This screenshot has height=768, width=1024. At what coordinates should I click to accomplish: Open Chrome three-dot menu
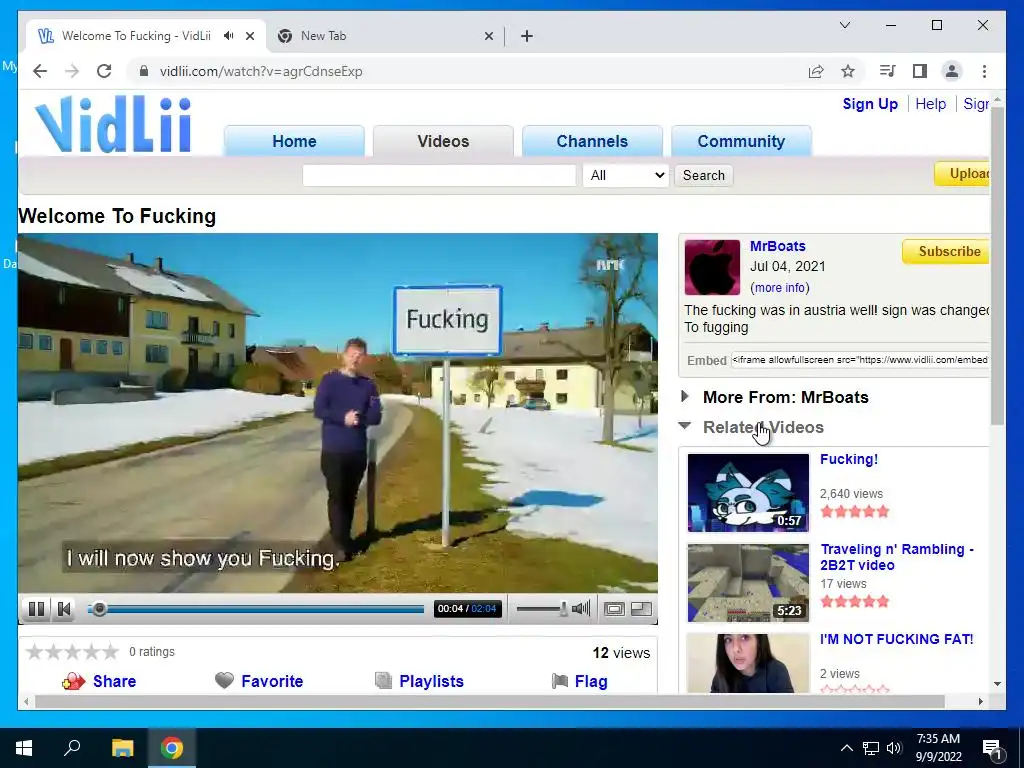984,71
